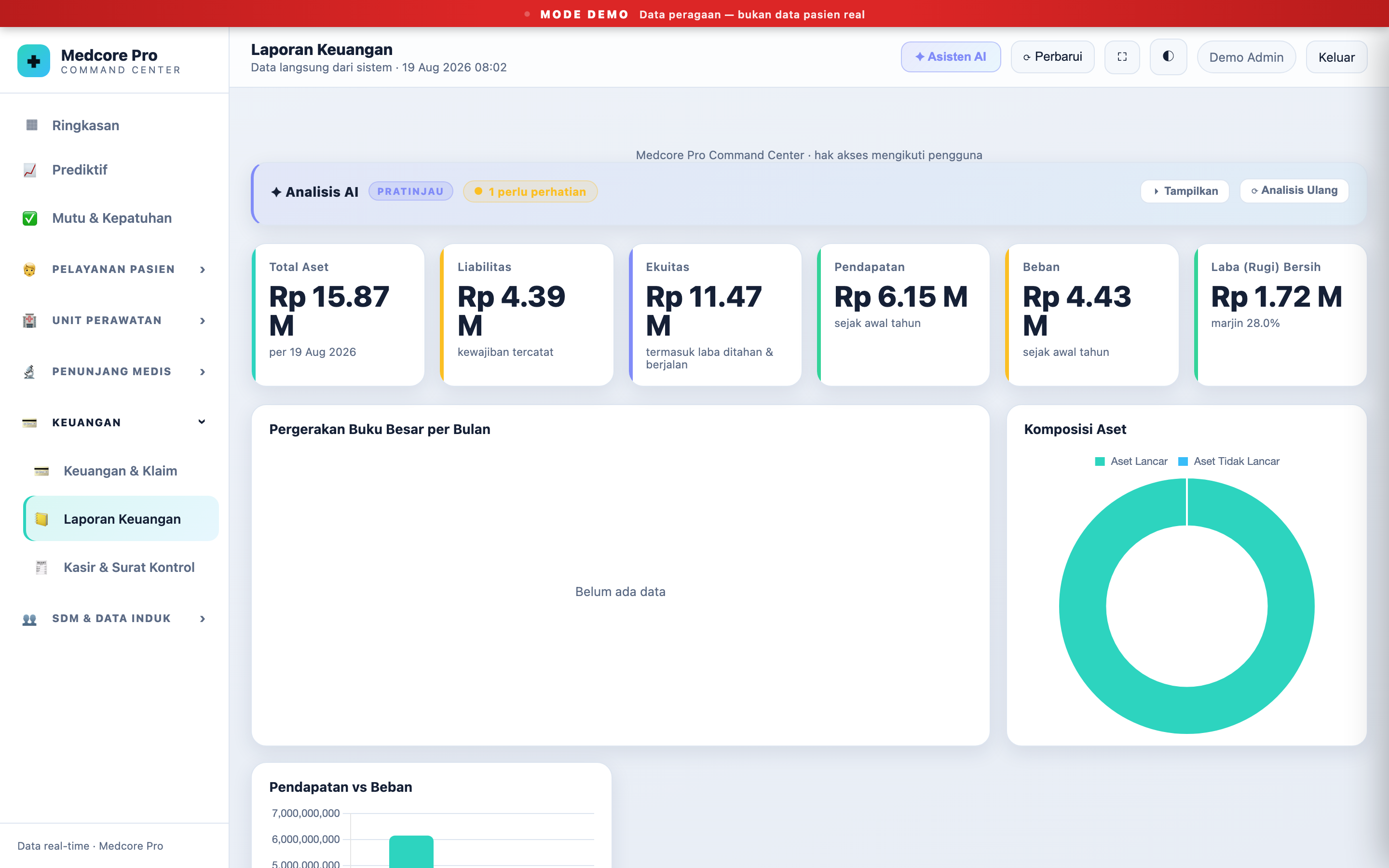Screen dimensions: 1389x868
Task: Open Mutu & Kepatuhan page
Action: pos(114,218)
